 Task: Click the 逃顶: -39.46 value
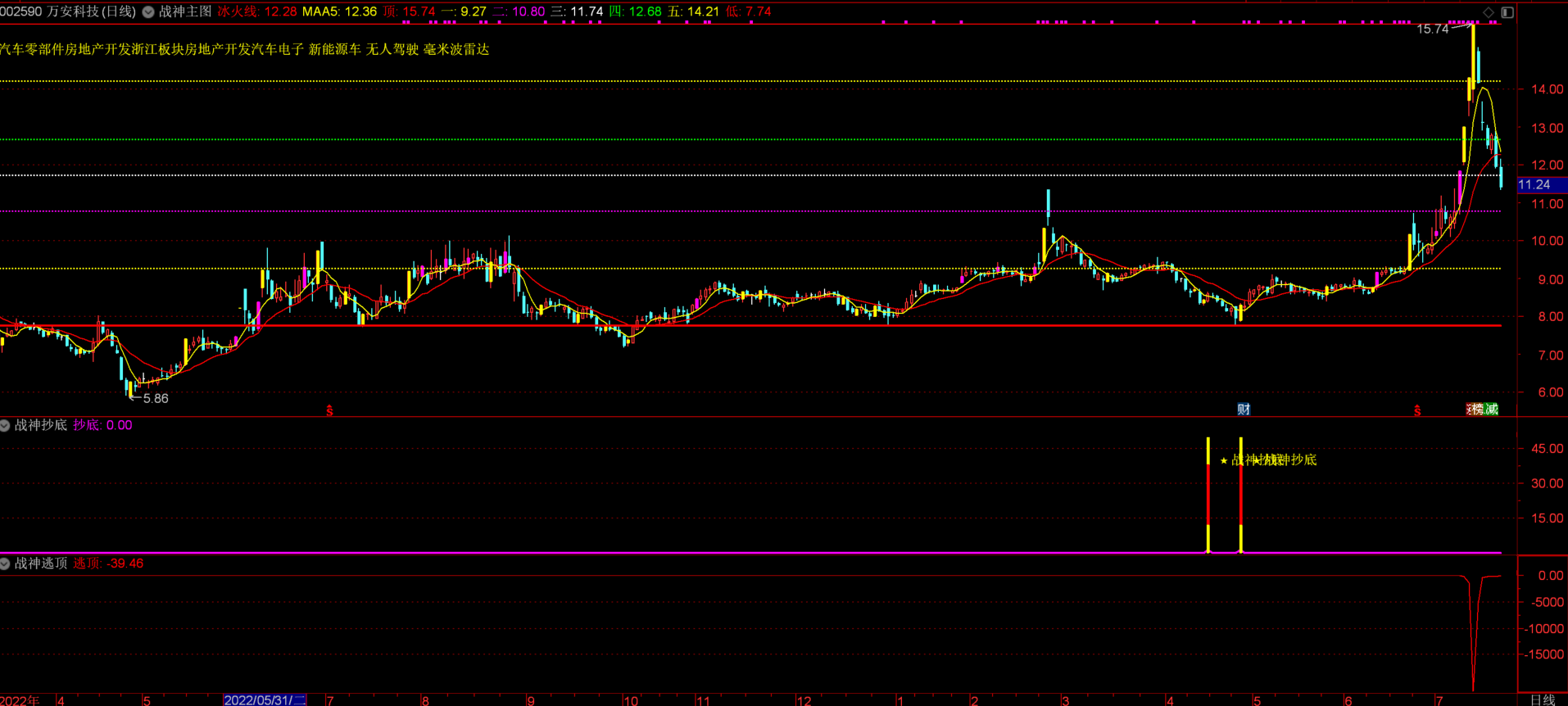click(108, 563)
